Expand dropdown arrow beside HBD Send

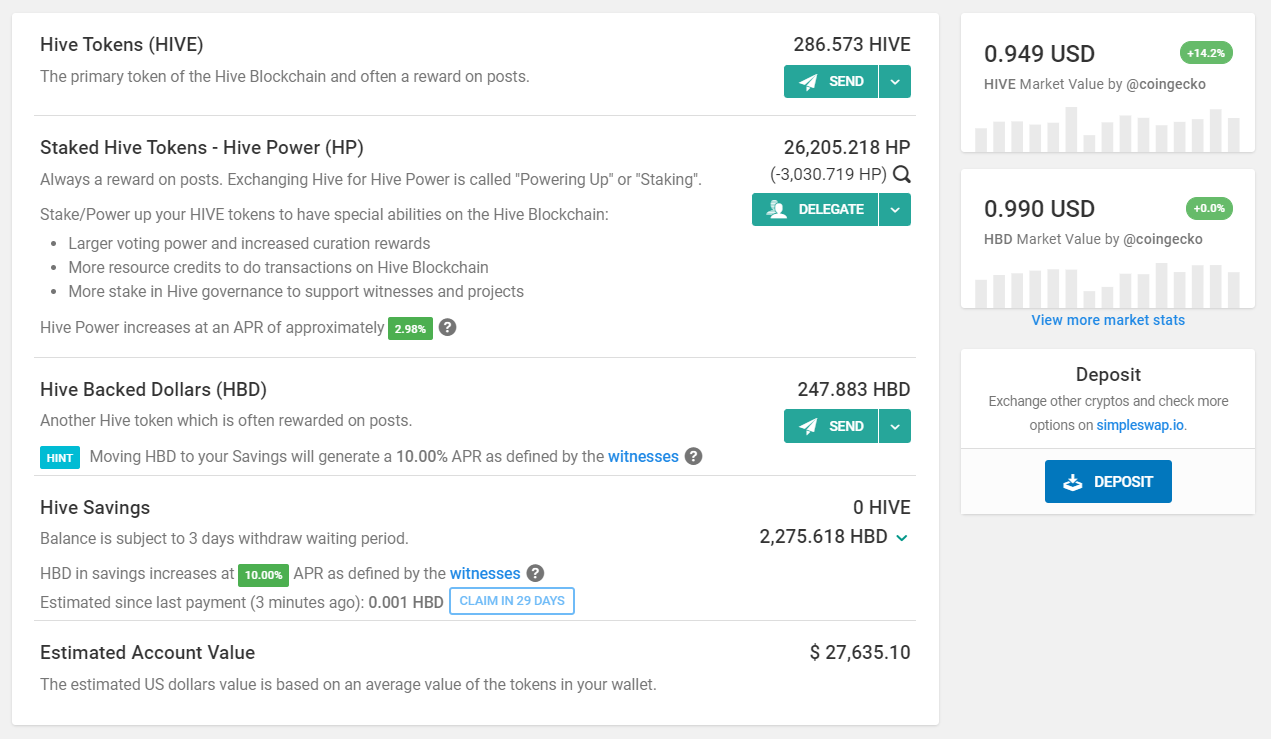895,426
